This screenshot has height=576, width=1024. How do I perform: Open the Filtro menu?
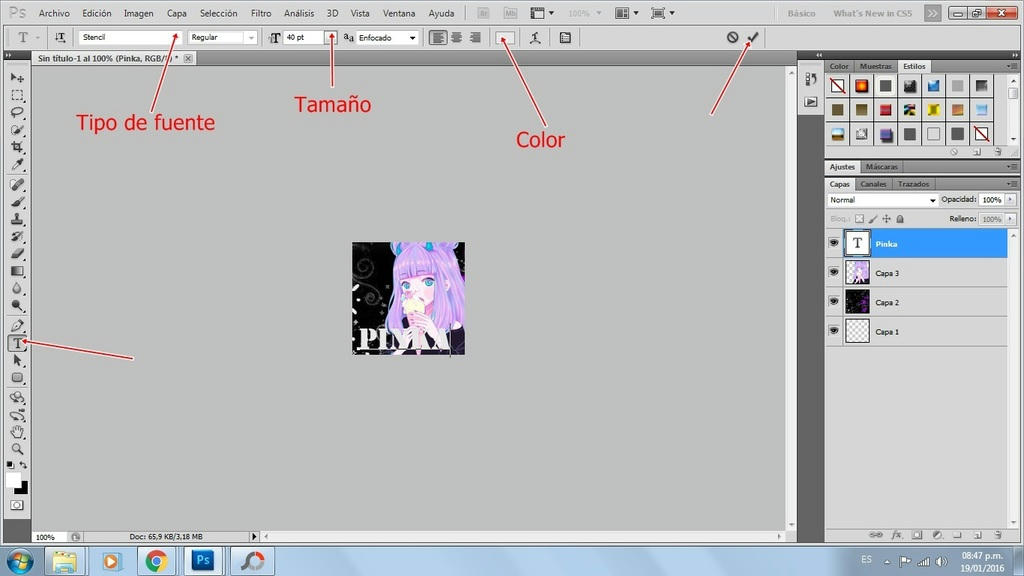(261, 13)
